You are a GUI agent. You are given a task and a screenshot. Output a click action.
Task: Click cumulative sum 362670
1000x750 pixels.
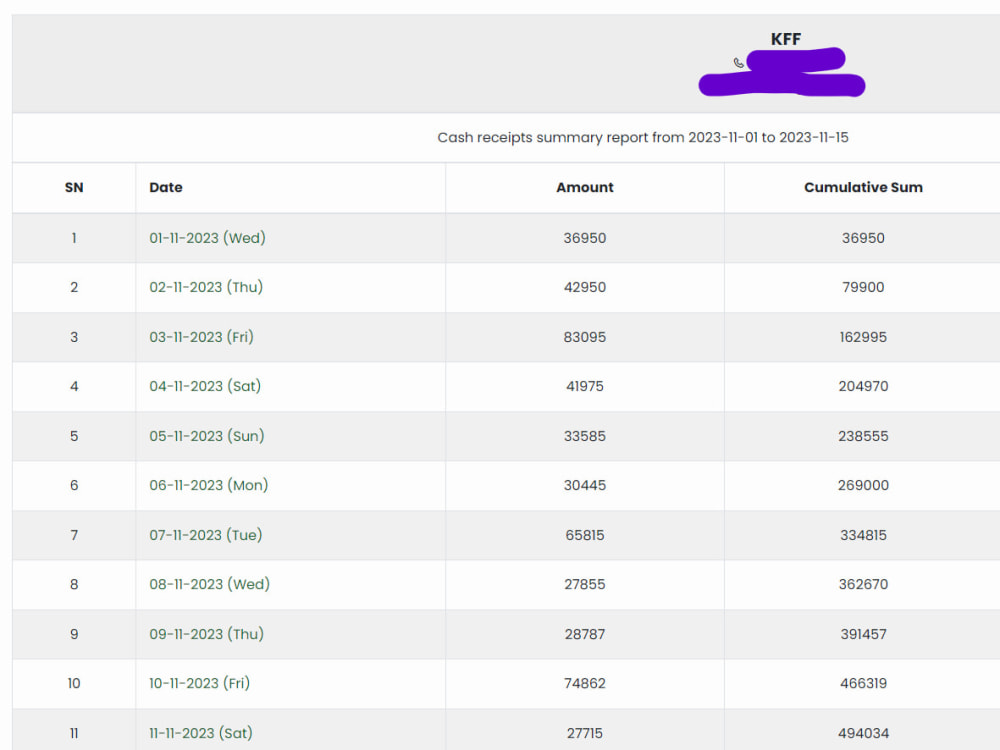click(864, 584)
